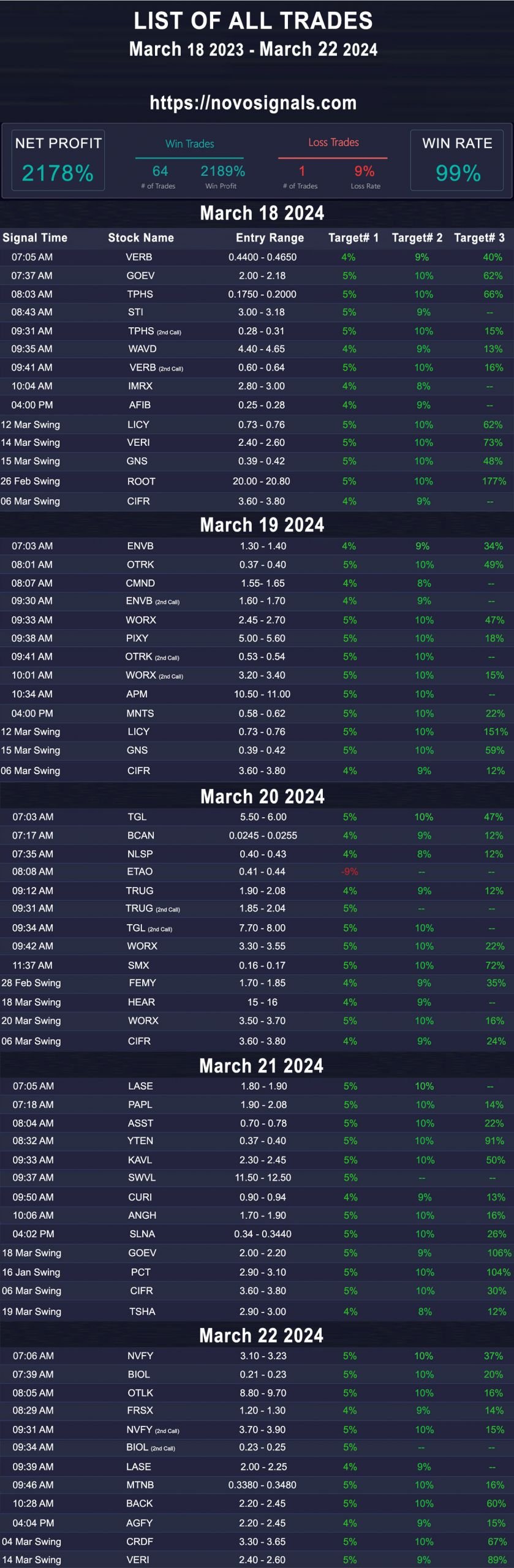Click the Entry Range column header
Viewport: 514px width, 1568px height.
coord(270,238)
